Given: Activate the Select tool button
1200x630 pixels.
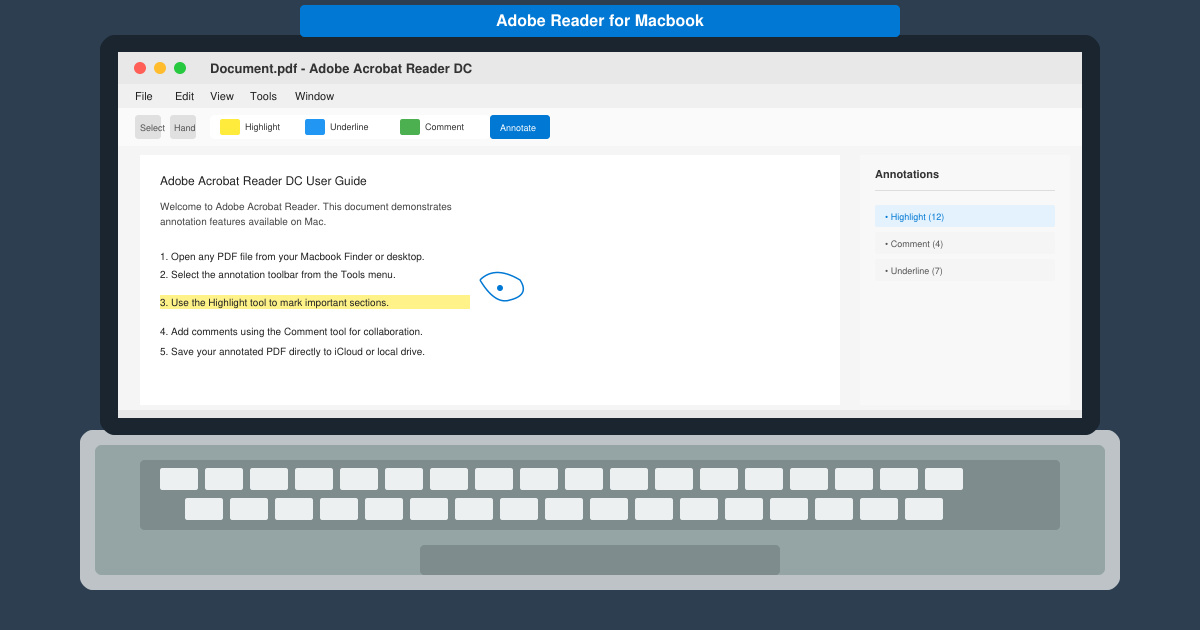Looking at the screenshot, I should pyautogui.click(x=148, y=127).
